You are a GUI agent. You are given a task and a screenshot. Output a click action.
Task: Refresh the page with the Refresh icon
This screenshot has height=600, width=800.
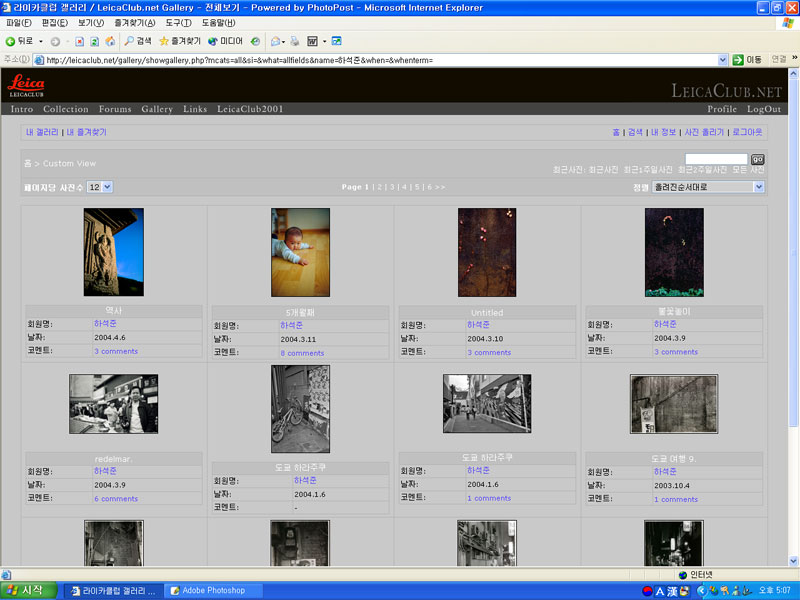(94, 41)
